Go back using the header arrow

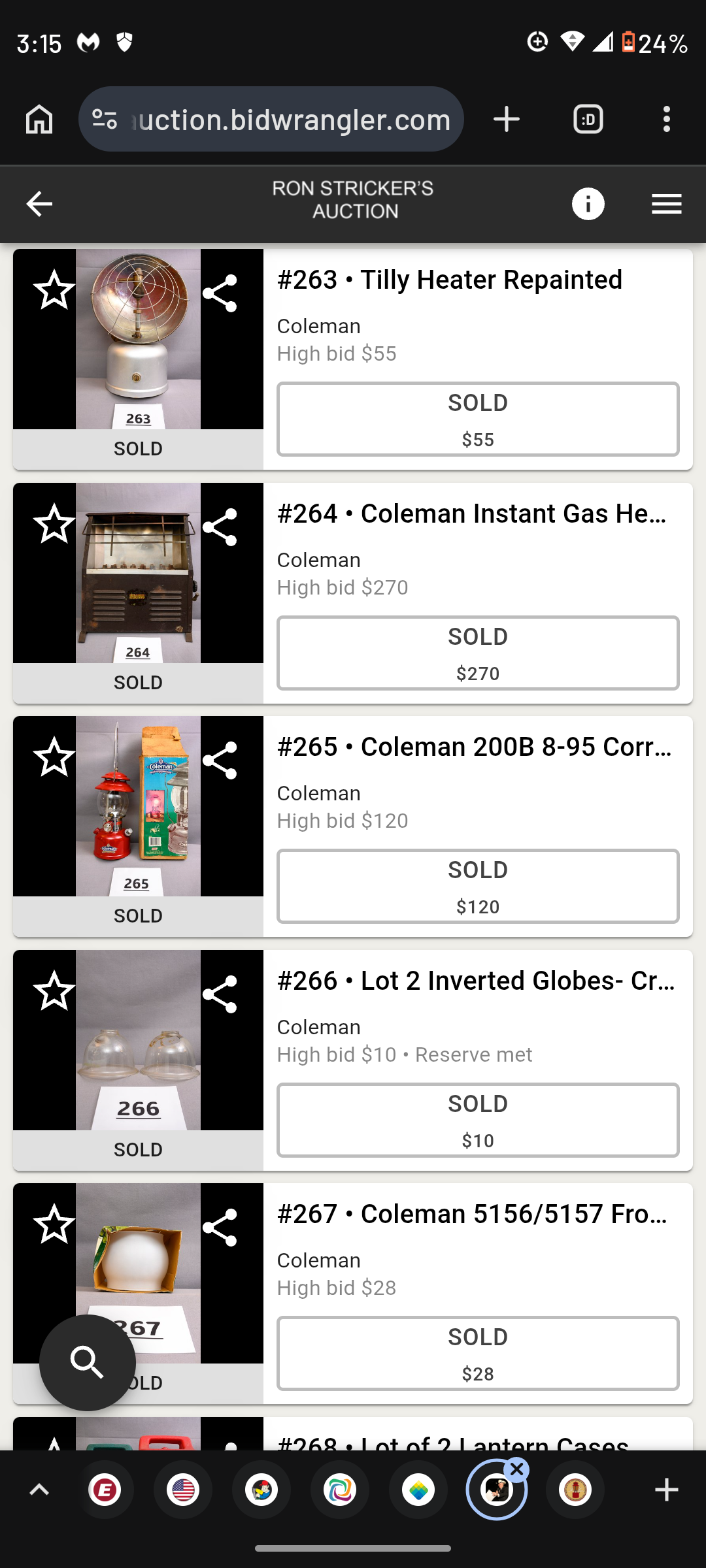click(x=39, y=204)
